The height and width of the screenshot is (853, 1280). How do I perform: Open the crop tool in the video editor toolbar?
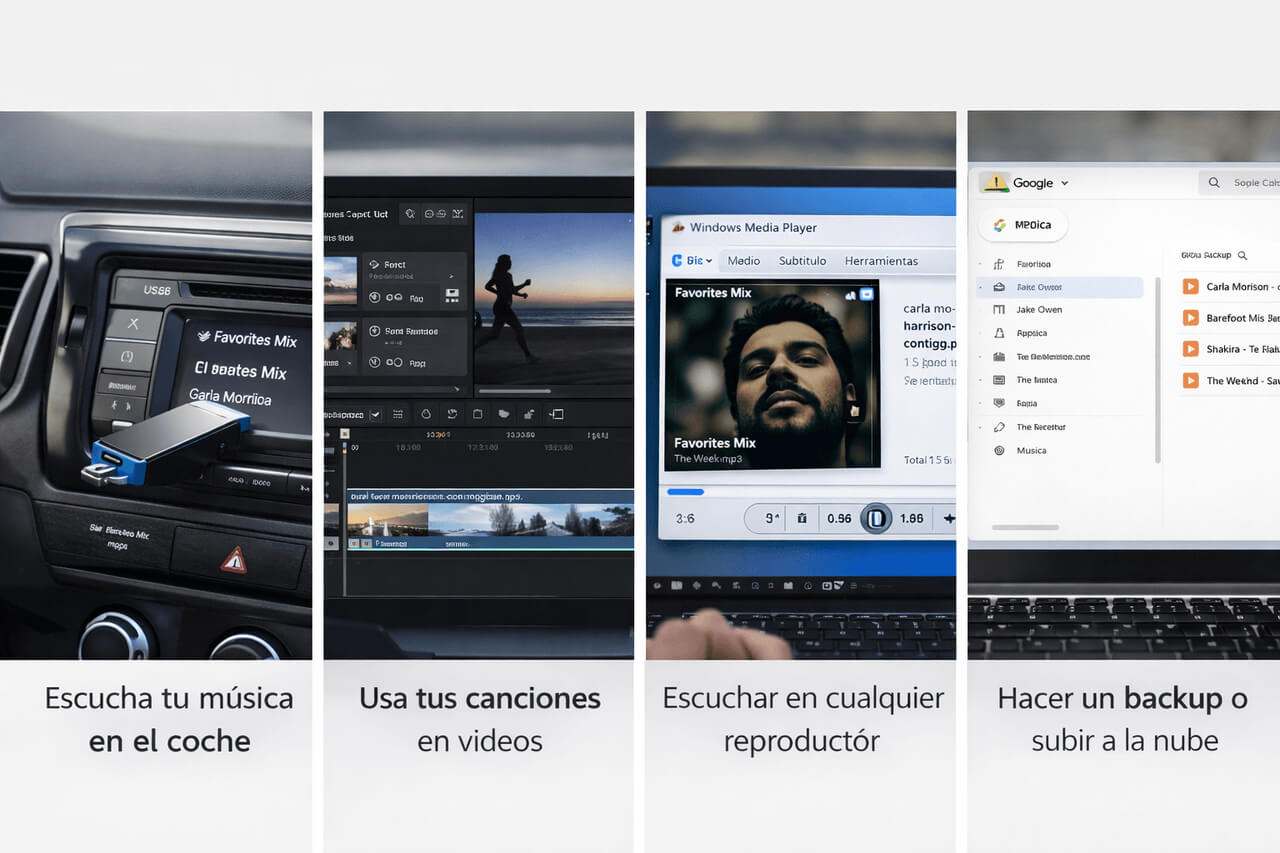pos(479,414)
